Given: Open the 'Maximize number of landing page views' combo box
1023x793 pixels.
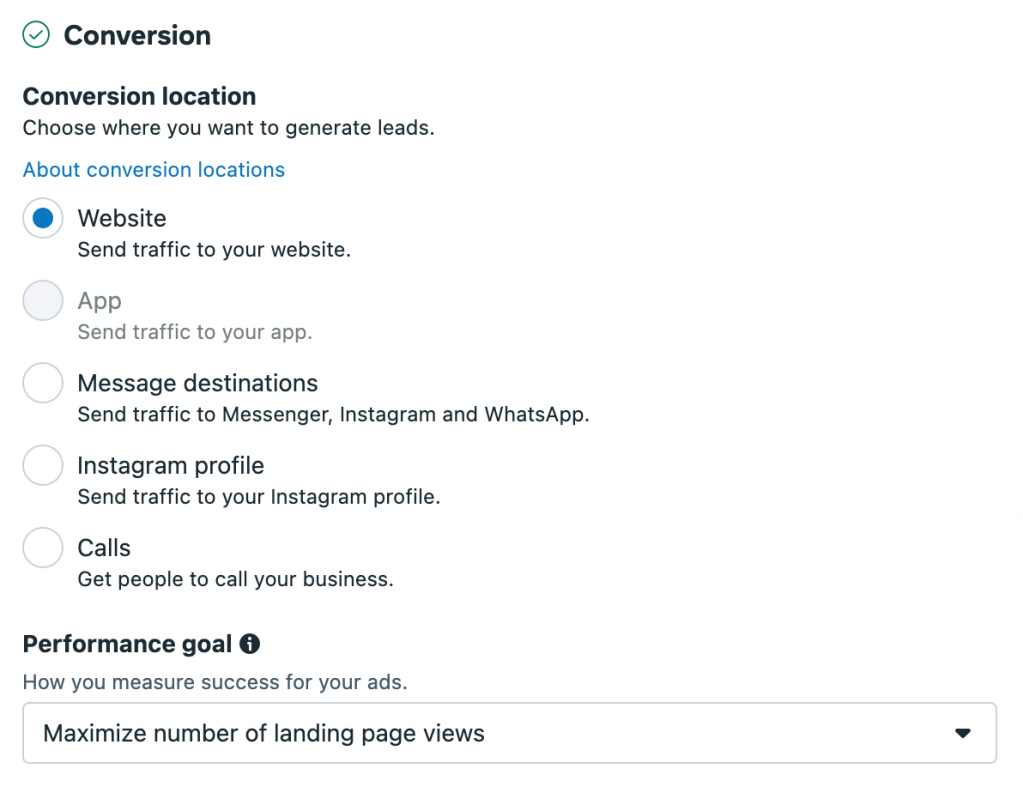Looking at the screenshot, I should (509, 733).
